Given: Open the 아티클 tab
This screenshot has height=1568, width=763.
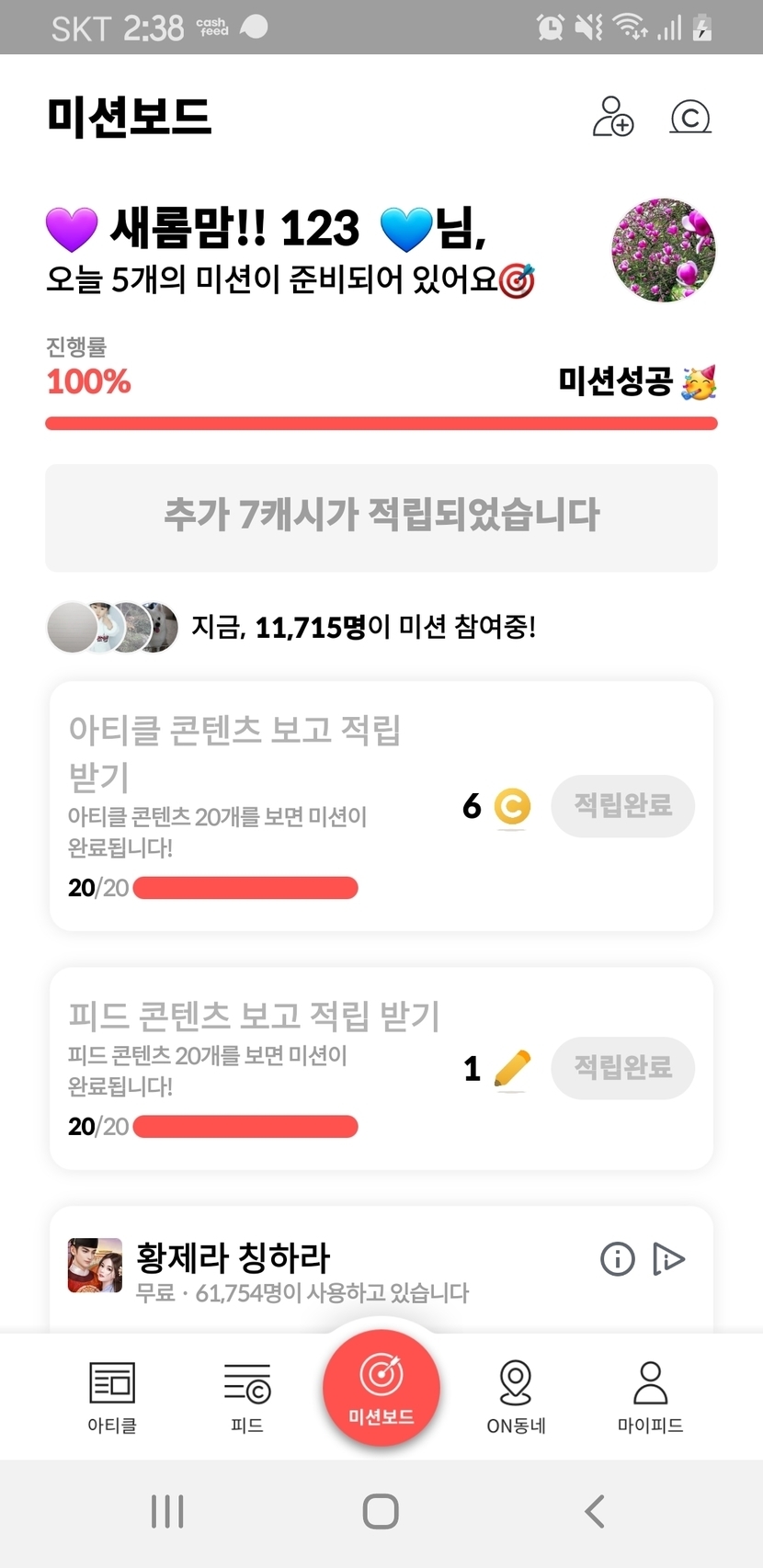Looking at the screenshot, I should pos(112,1396).
